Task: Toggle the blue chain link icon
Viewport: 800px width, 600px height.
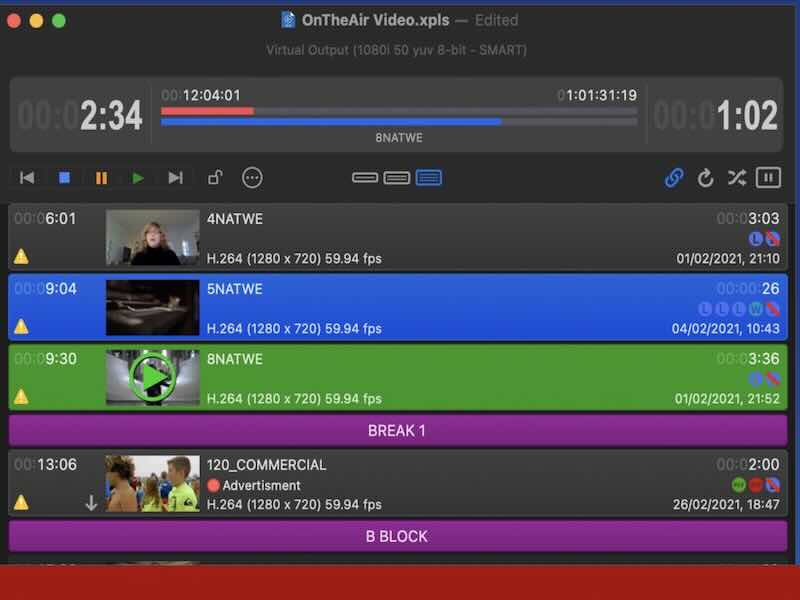Action: pos(674,178)
